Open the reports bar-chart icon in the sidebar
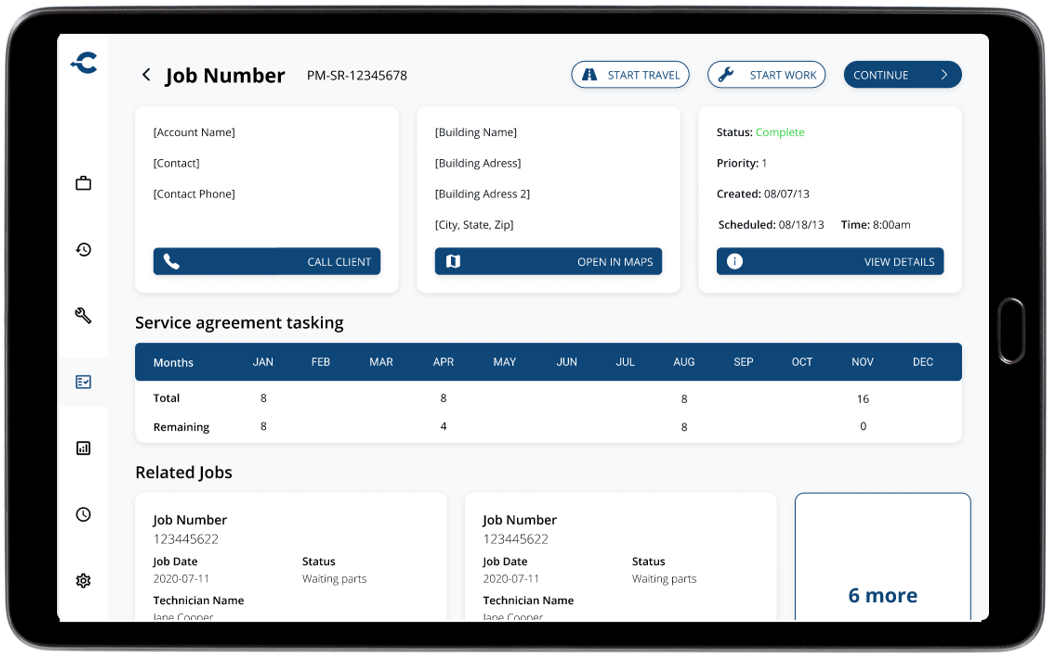1055x659 pixels. tap(83, 448)
